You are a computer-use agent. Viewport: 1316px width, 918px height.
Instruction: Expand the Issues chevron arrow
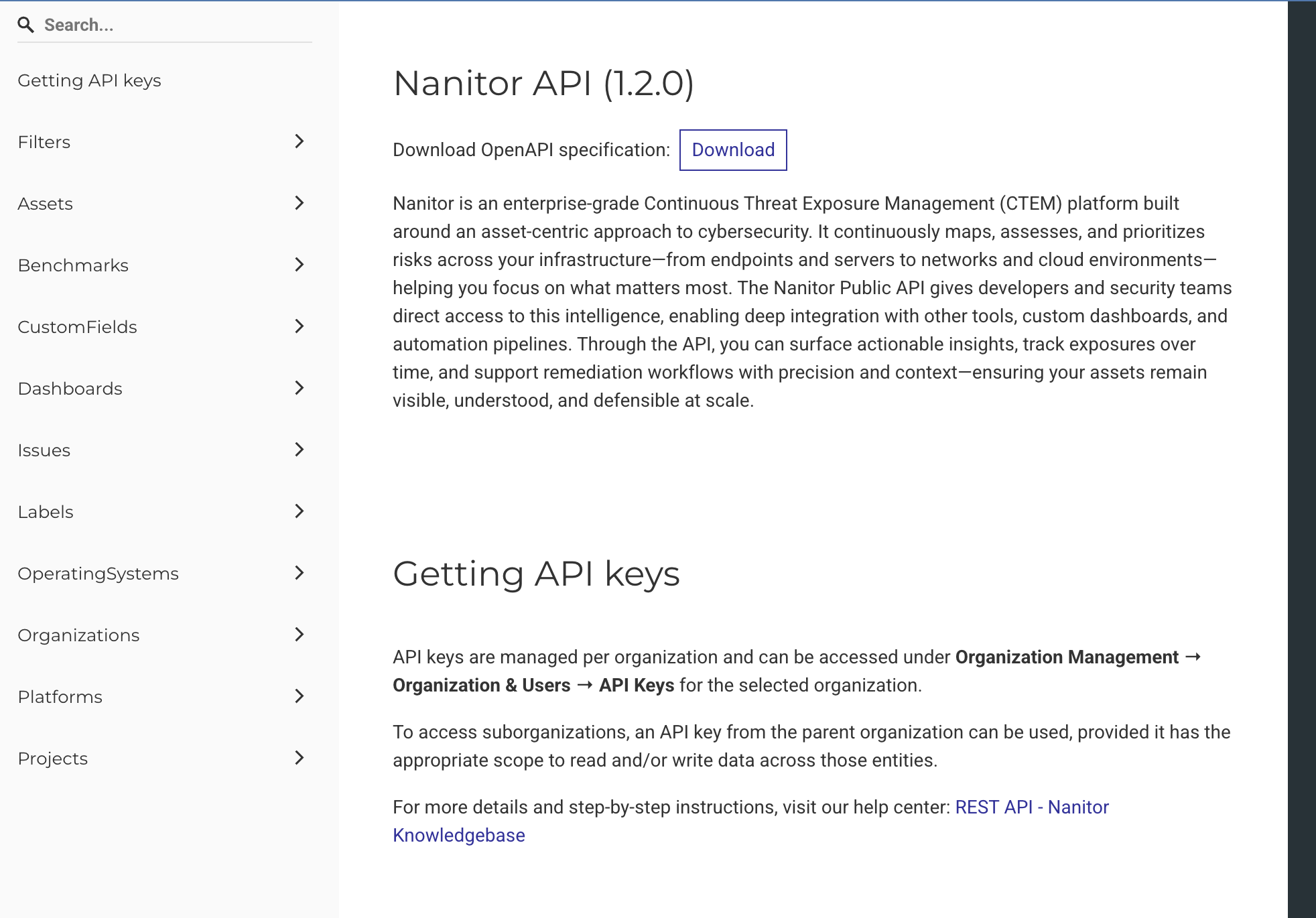tap(300, 450)
